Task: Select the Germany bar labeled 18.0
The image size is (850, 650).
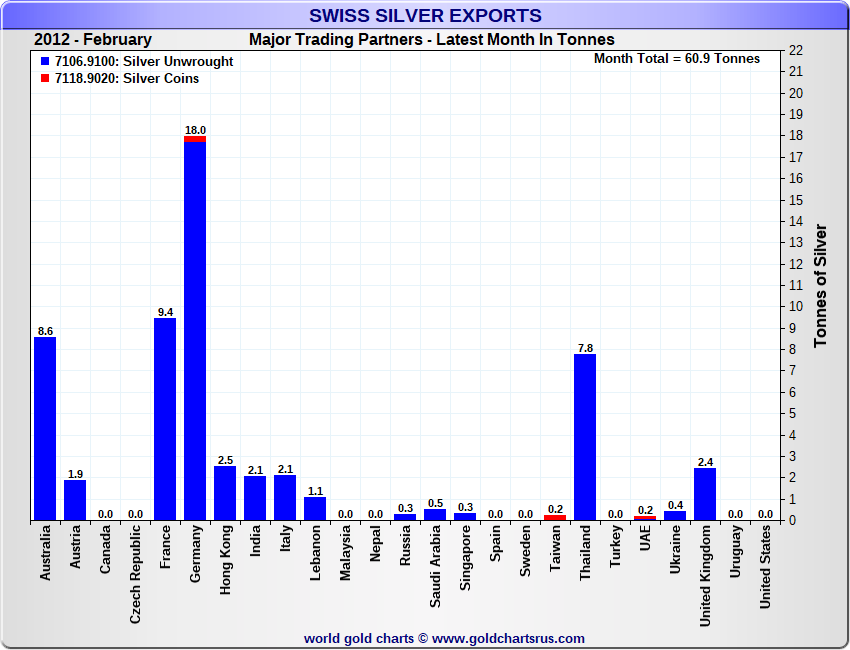Action: coord(195,330)
